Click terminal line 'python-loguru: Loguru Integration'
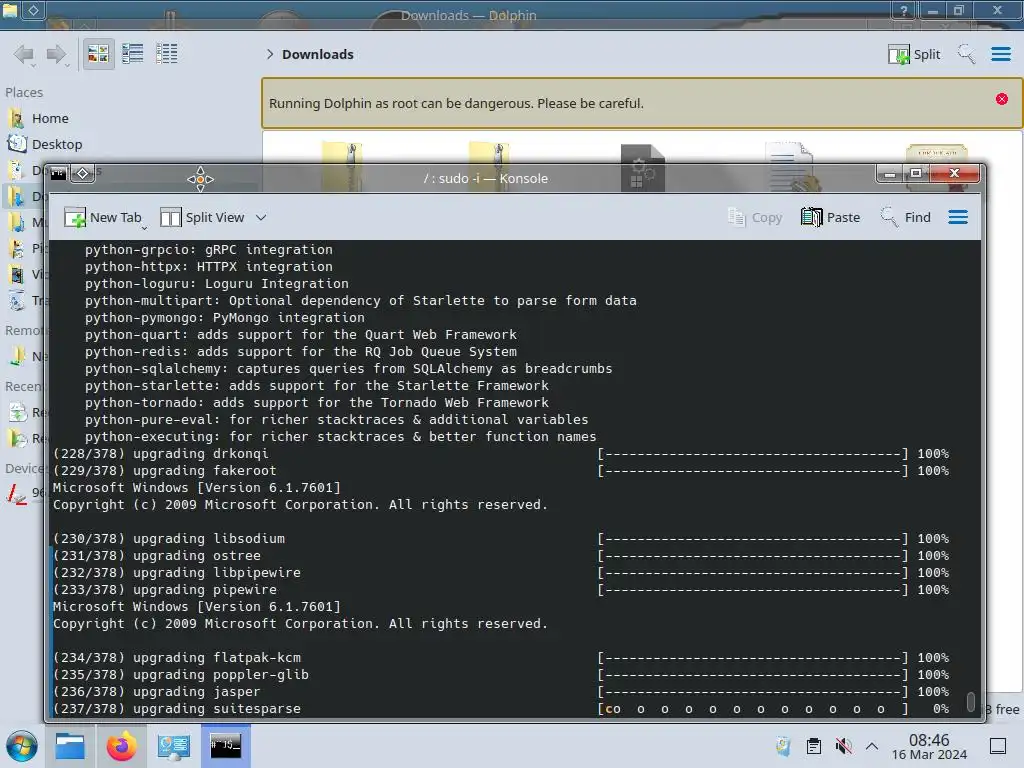This screenshot has width=1024, height=768. 216,283
